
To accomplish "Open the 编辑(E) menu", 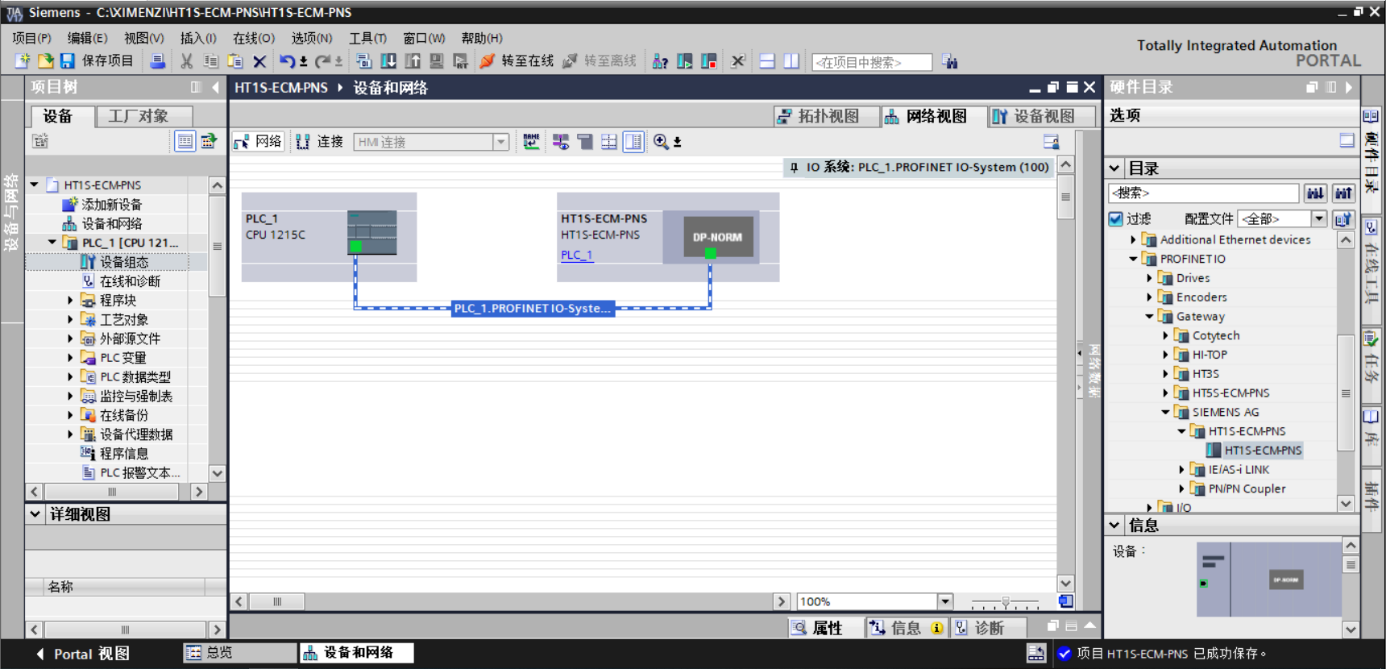I will (x=88, y=38).
